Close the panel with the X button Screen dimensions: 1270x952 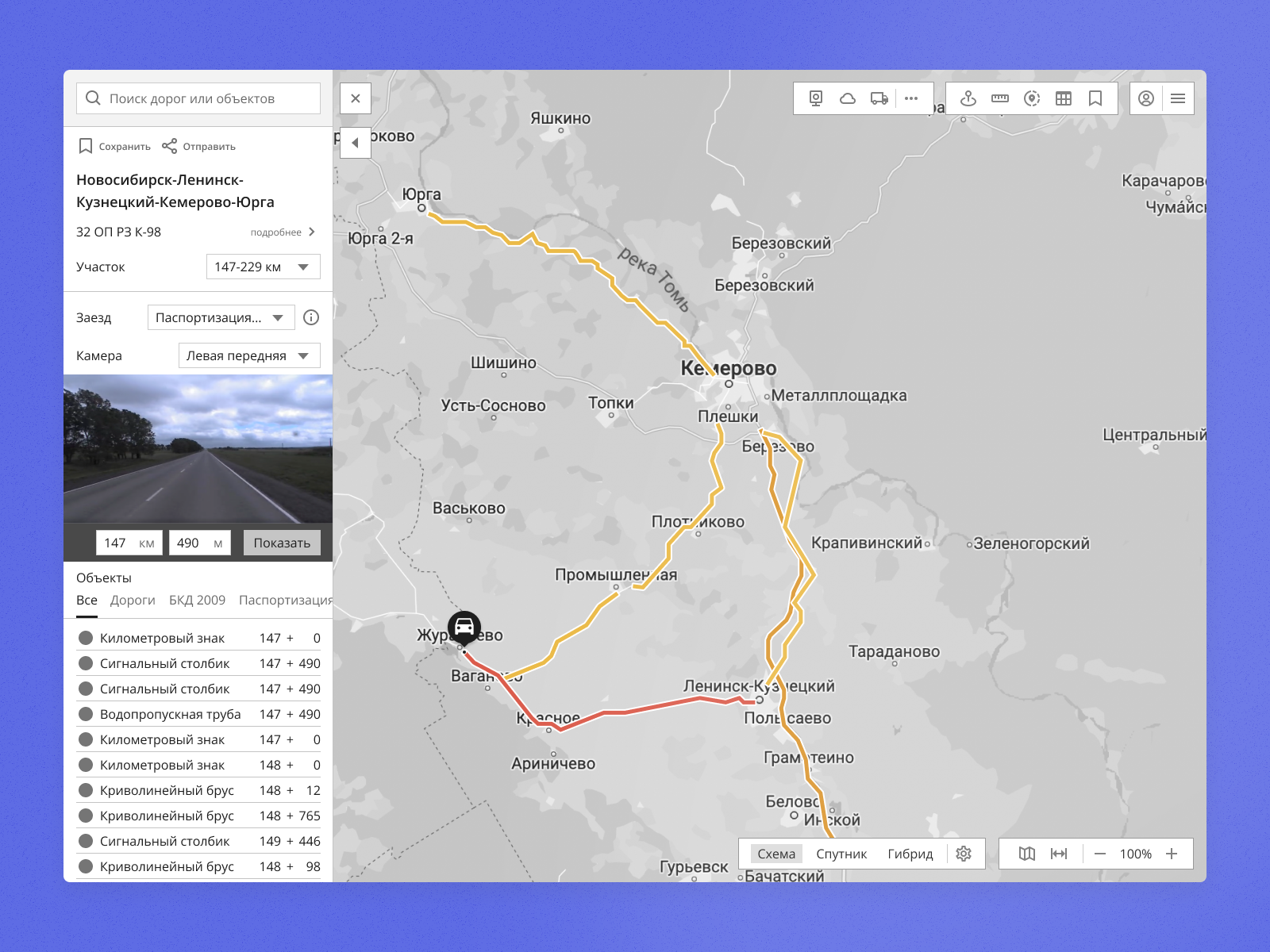(x=356, y=98)
